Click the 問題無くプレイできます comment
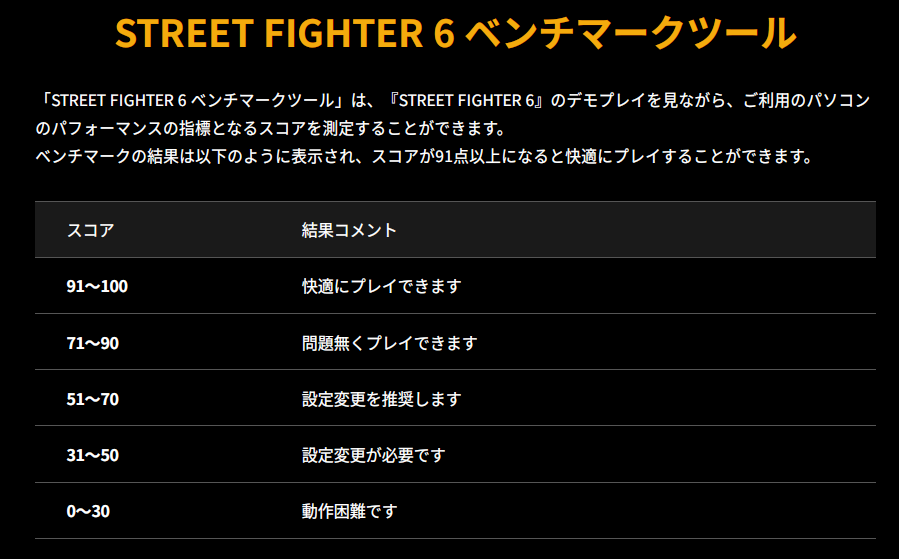 [389, 343]
